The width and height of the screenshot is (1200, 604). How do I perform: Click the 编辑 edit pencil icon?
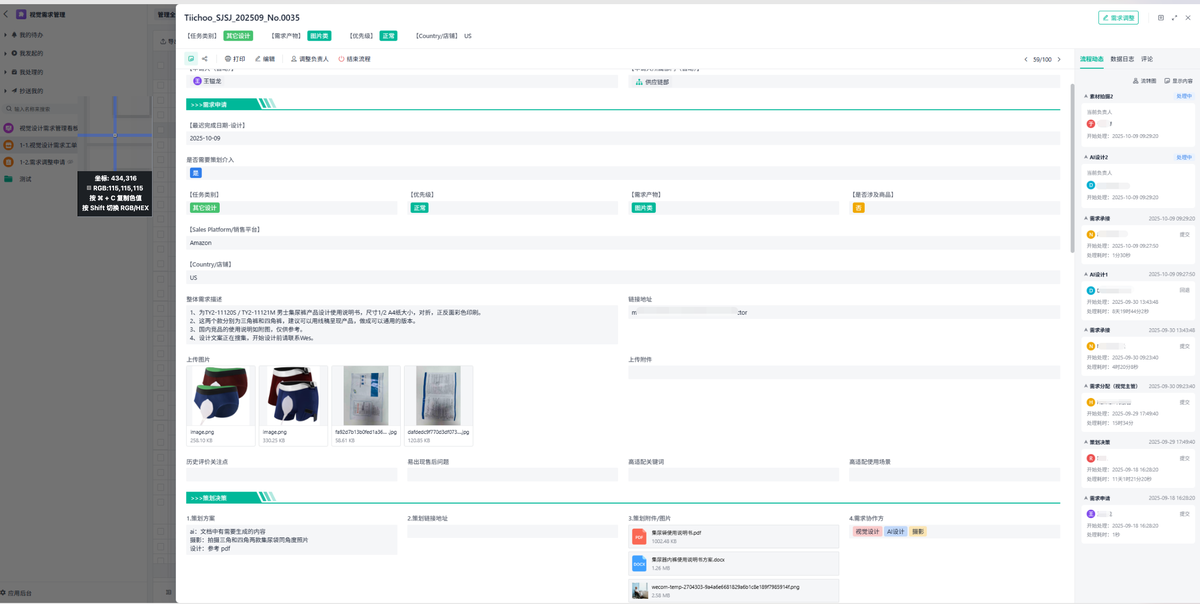point(258,59)
